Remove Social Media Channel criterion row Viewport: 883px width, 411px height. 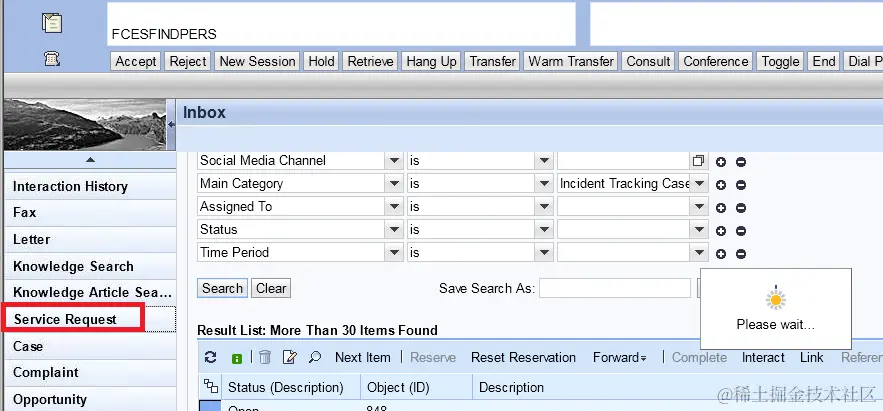coord(741,162)
